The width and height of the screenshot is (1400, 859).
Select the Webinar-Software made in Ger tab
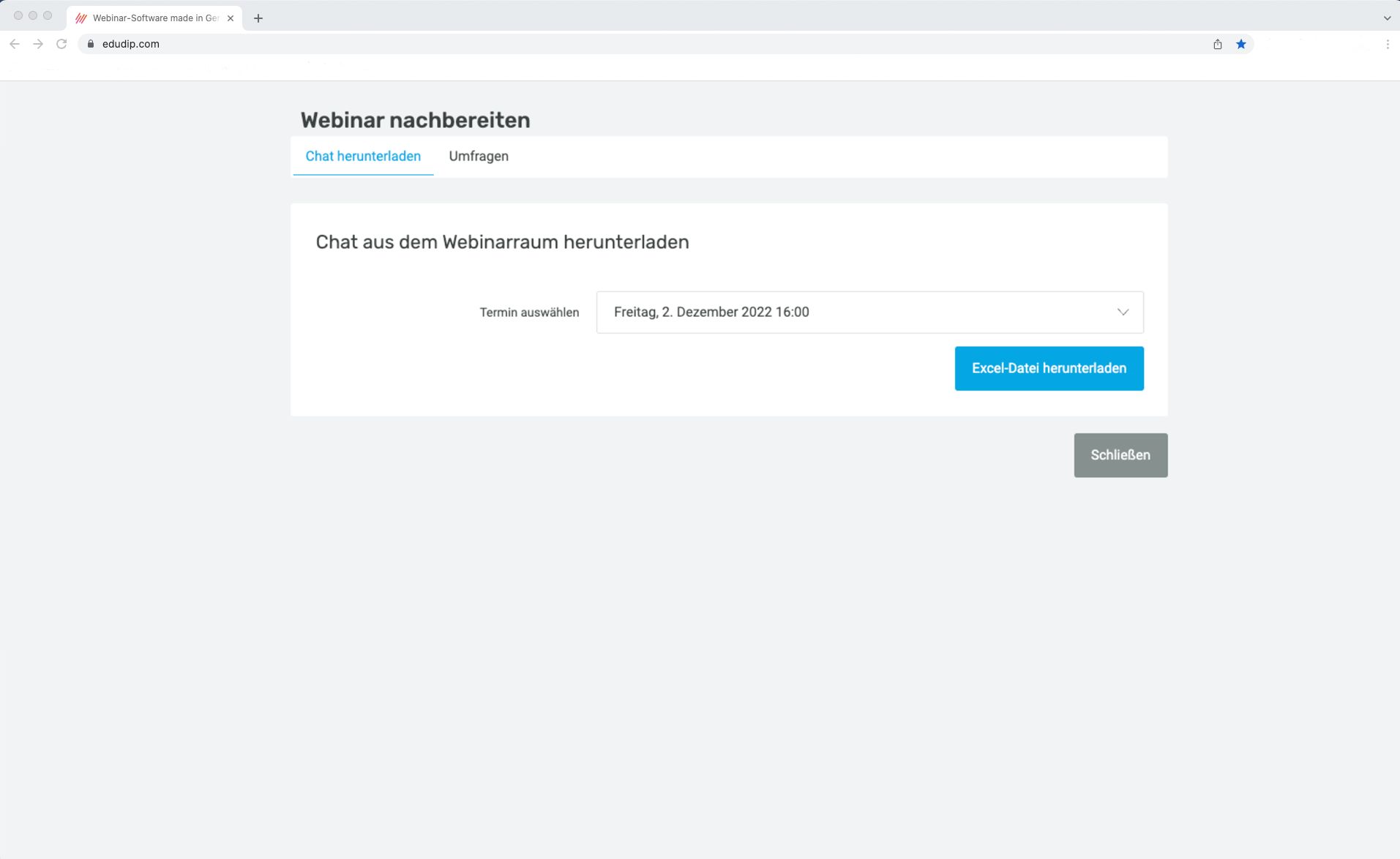pos(154,18)
